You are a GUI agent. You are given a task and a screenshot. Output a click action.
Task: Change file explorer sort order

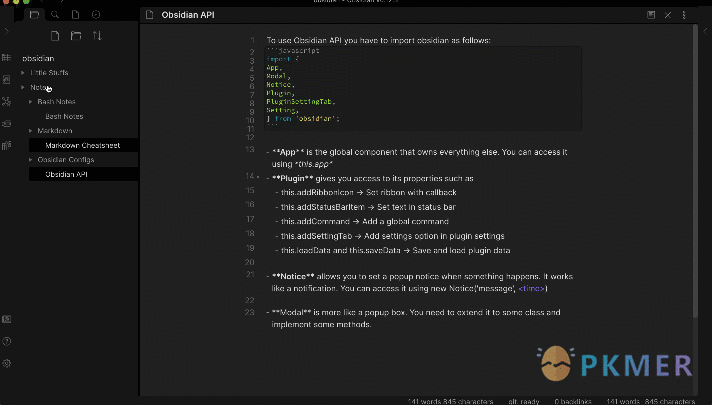pos(97,35)
